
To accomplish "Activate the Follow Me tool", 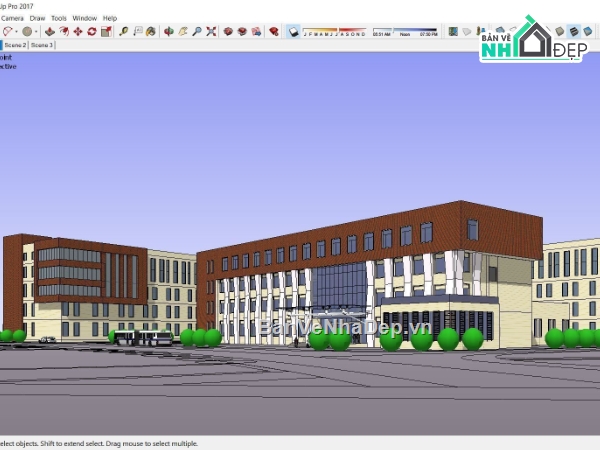I will point(64,31).
